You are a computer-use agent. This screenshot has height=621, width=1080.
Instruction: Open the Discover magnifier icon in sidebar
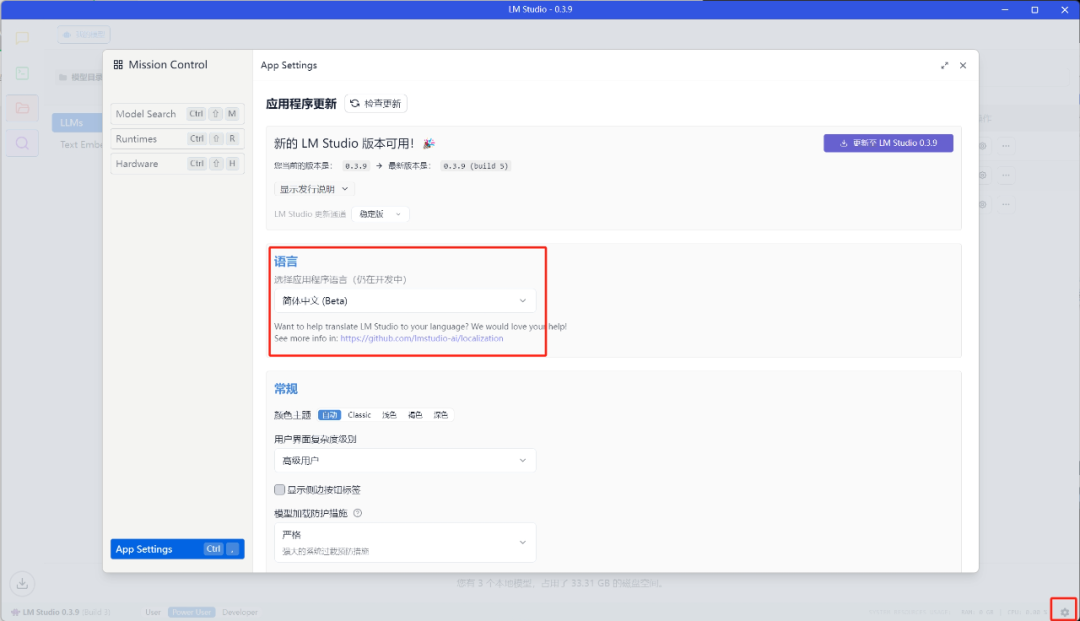(22, 143)
